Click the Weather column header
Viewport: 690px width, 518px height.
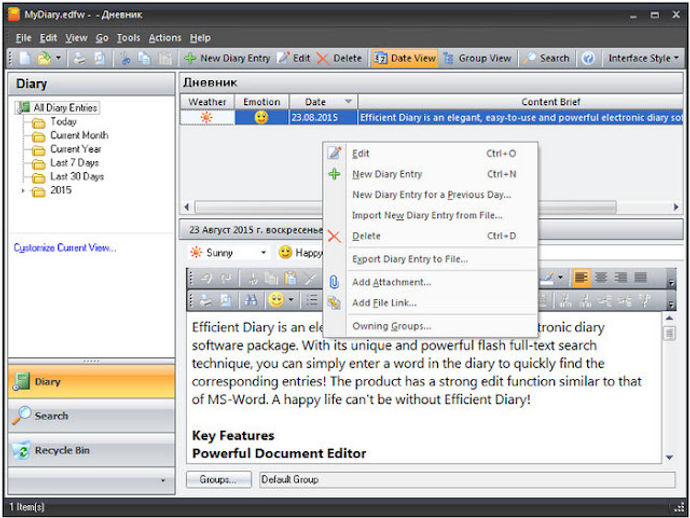[207, 102]
